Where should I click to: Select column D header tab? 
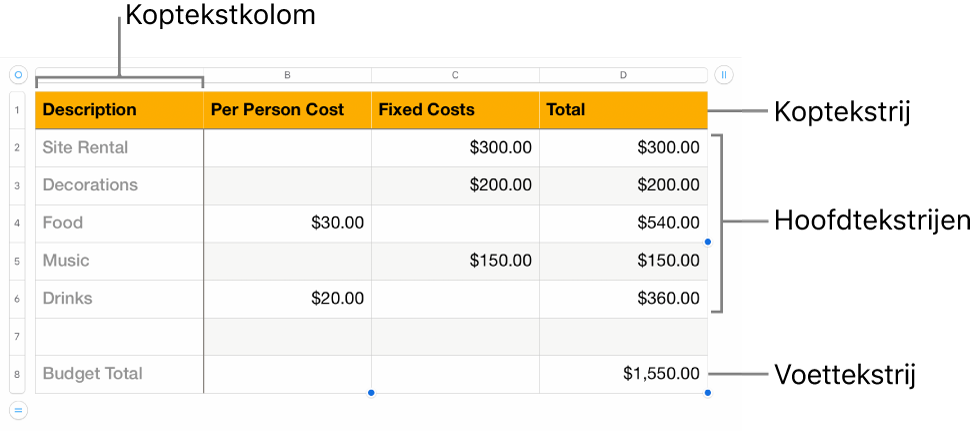[623, 75]
